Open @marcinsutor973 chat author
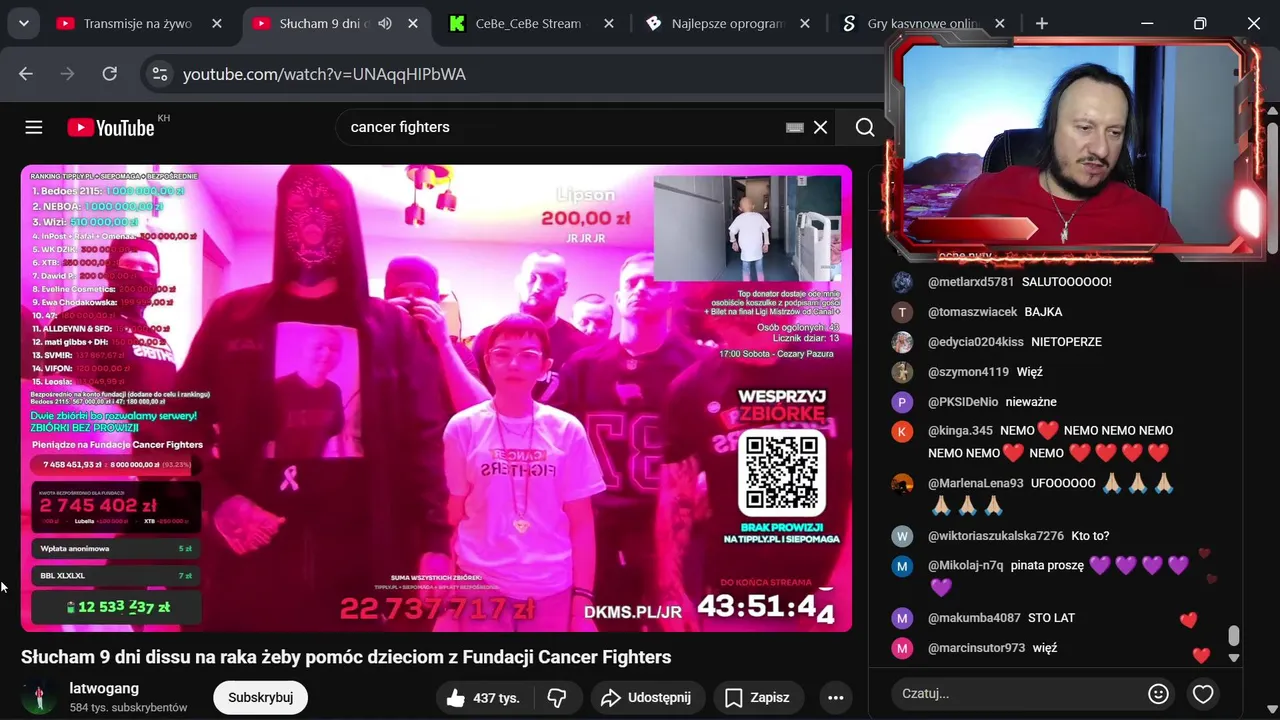Viewport: 1280px width, 720px height. [x=977, y=648]
